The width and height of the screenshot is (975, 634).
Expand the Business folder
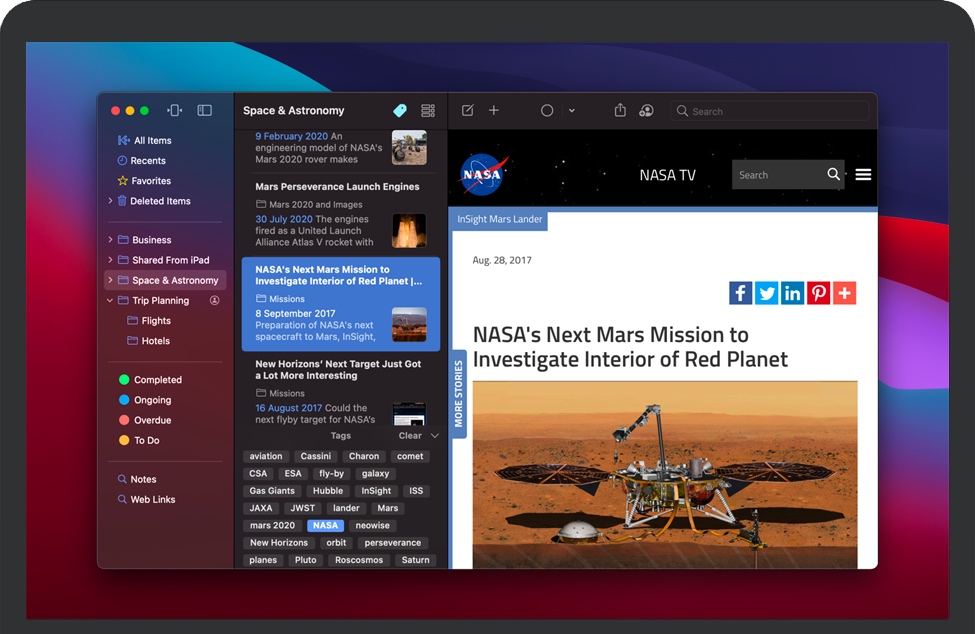tap(110, 240)
